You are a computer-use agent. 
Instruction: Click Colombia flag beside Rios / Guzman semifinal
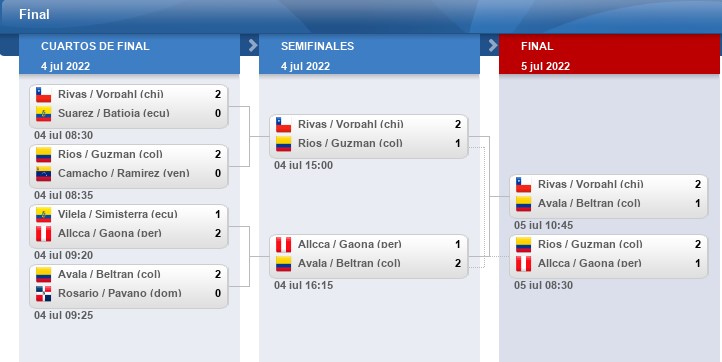tap(284, 144)
